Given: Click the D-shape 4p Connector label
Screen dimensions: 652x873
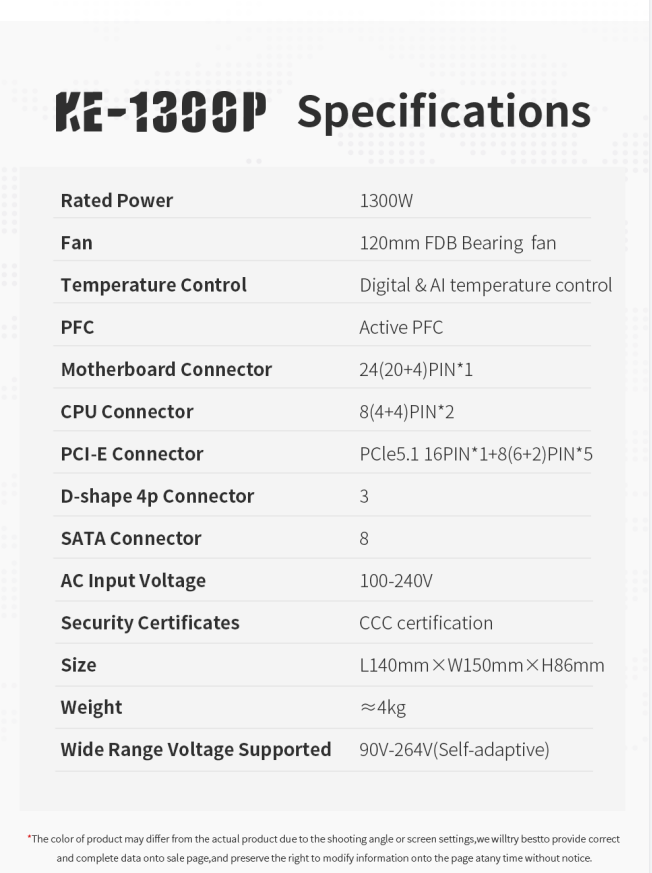Looking at the screenshot, I should click(x=158, y=497).
